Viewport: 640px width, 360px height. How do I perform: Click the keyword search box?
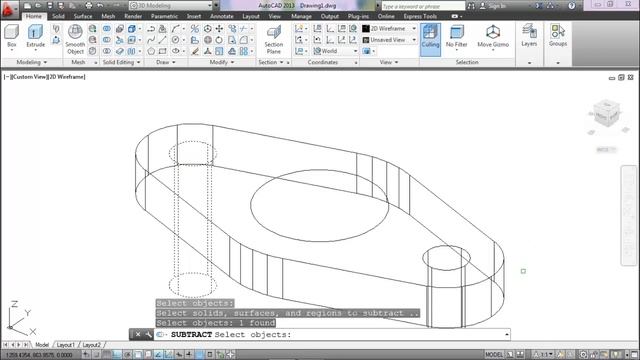pos(423,6)
